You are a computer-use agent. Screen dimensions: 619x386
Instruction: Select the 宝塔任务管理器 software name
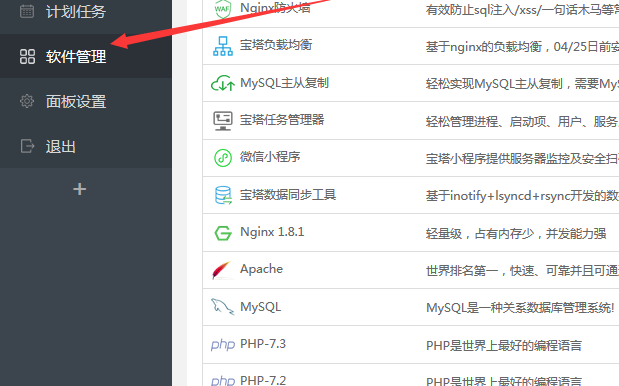pyautogui.click(x=282, y=120)
